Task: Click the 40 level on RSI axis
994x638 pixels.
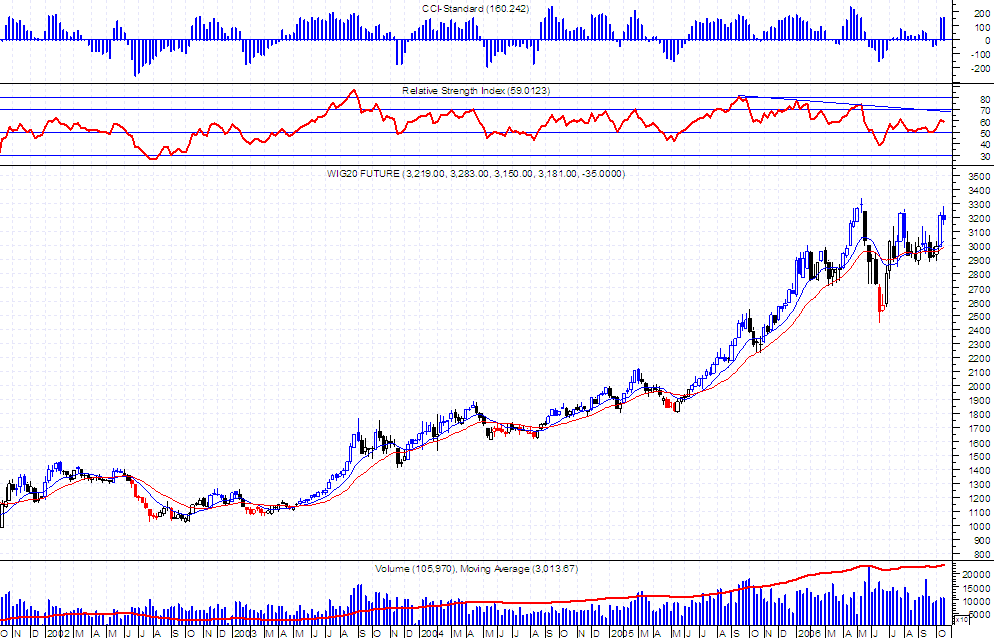Action: click(x=985, y=145)
